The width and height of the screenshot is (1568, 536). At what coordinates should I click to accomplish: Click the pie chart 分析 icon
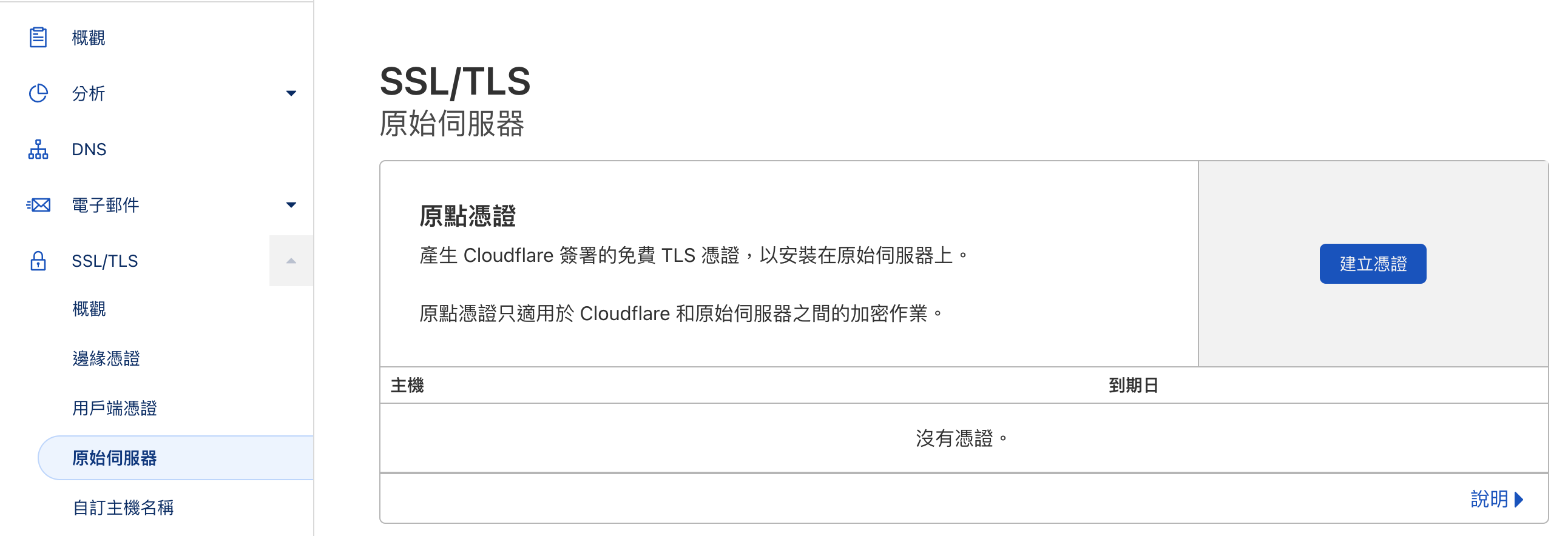38,93
